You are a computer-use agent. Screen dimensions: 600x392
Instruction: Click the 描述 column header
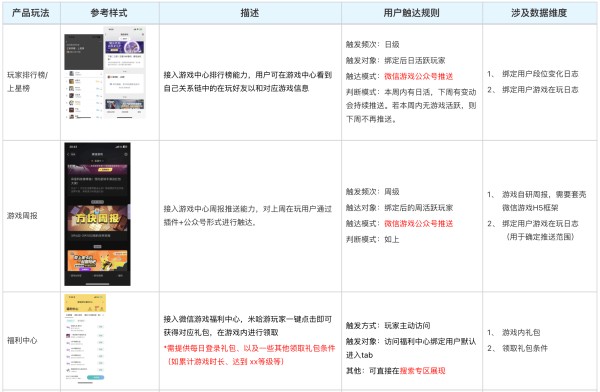pos(250,13)
